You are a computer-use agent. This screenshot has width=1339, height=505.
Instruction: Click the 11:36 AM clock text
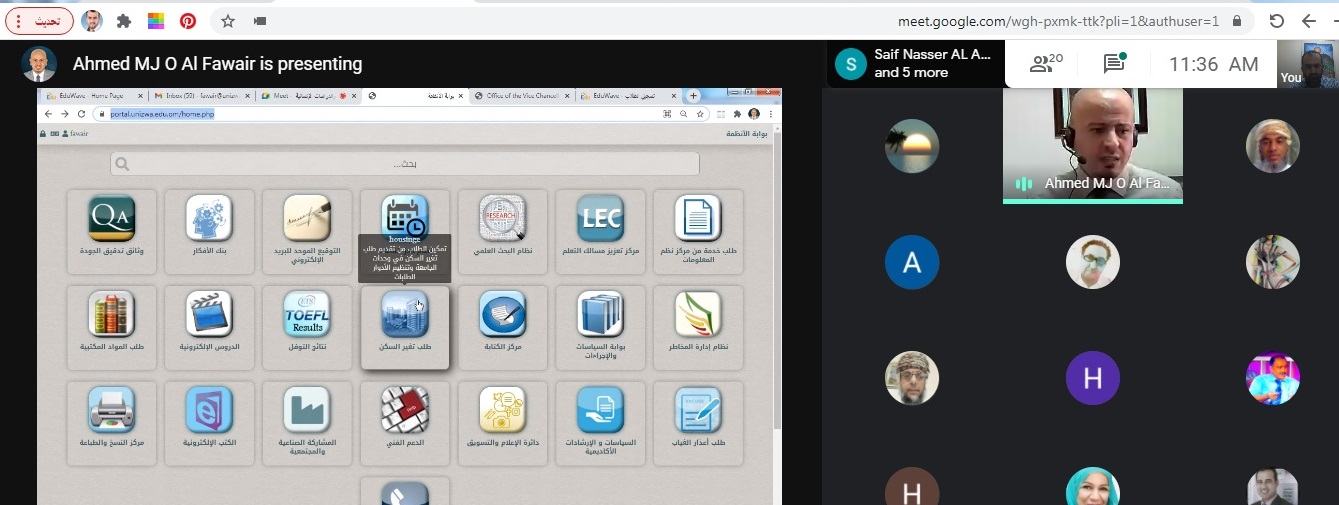pyautogui.click(x=1214, y=64)
